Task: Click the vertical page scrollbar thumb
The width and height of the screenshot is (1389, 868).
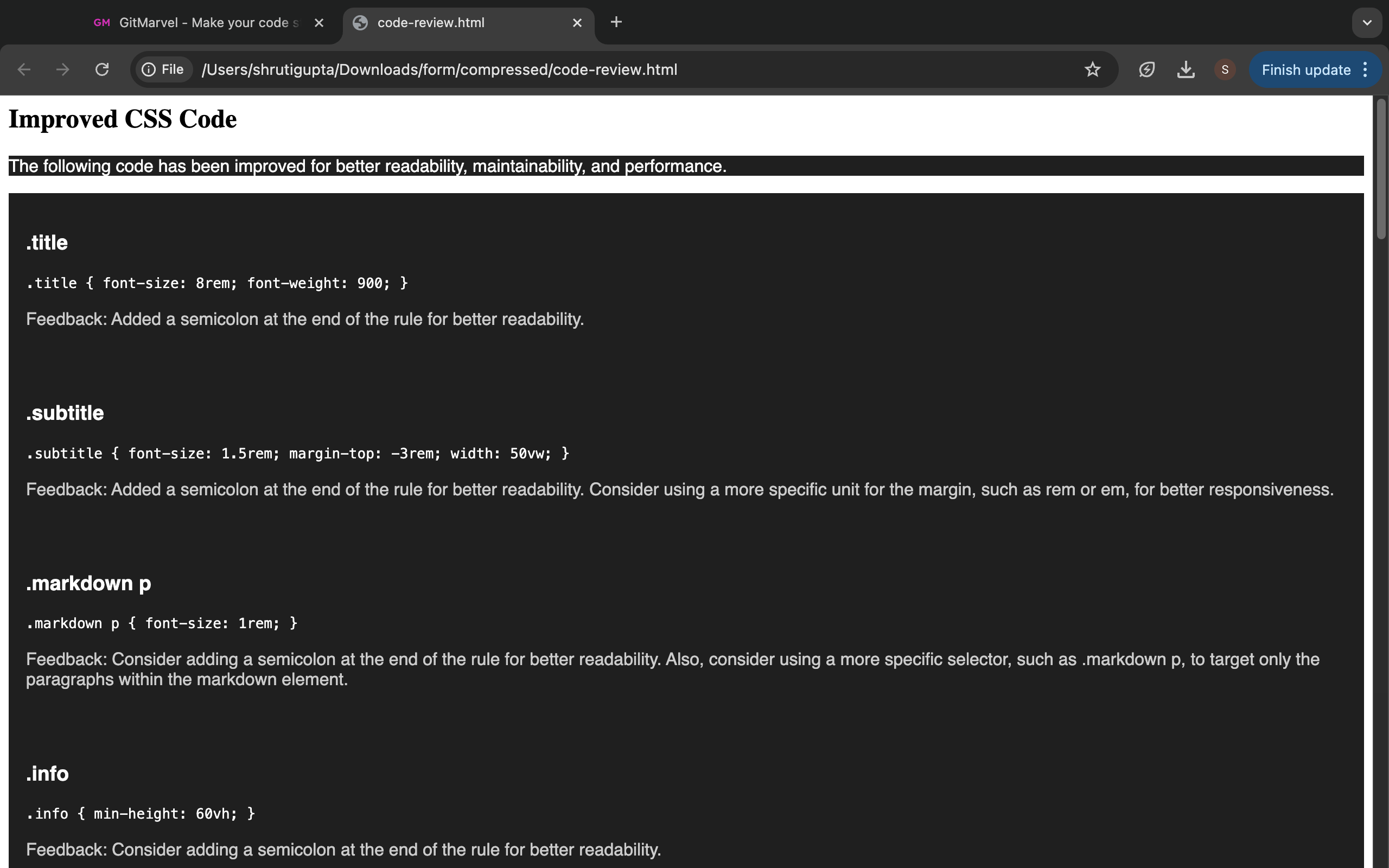Action: [1381, 169]
